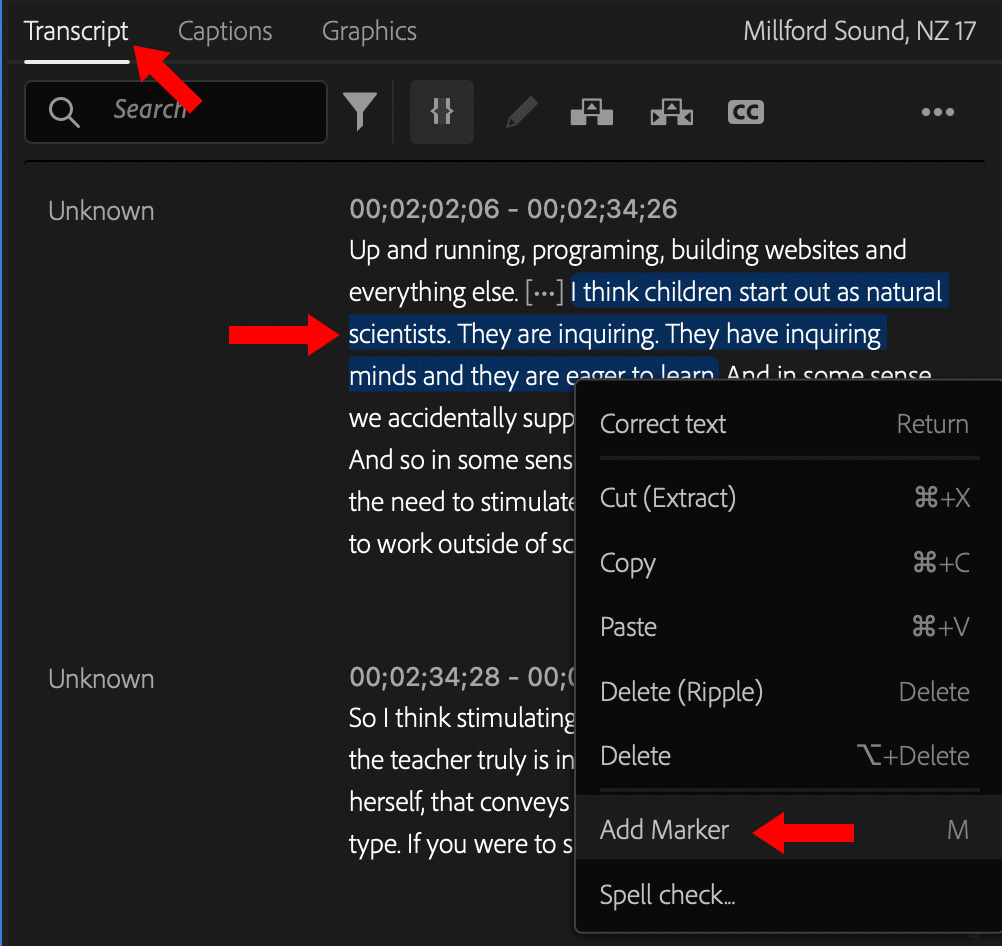Click Delete (Ripple) menu option
1002x946 pixels.
click(x=681, y=692)
